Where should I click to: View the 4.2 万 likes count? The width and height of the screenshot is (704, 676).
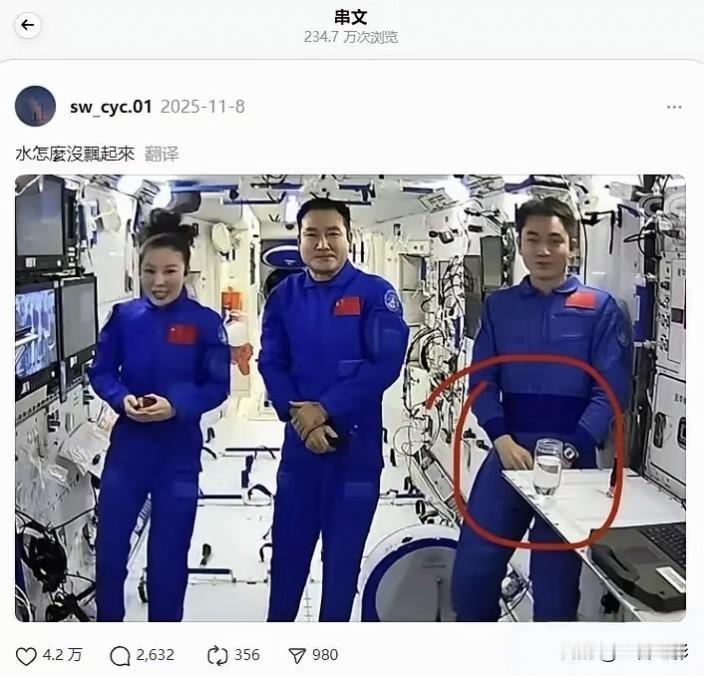click(x=62, y=655)
